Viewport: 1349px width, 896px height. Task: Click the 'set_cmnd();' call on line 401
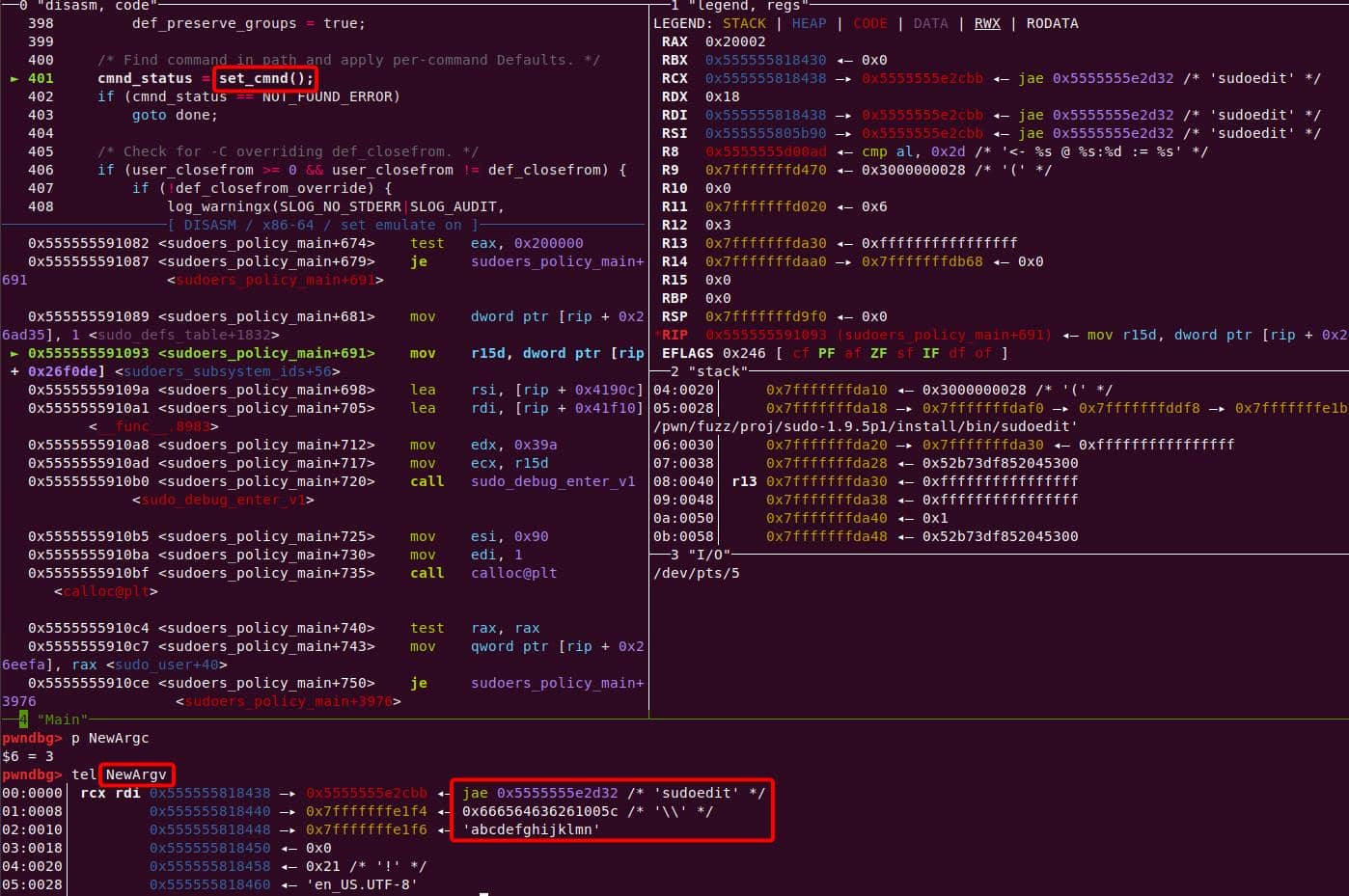(x=265, y=78)
